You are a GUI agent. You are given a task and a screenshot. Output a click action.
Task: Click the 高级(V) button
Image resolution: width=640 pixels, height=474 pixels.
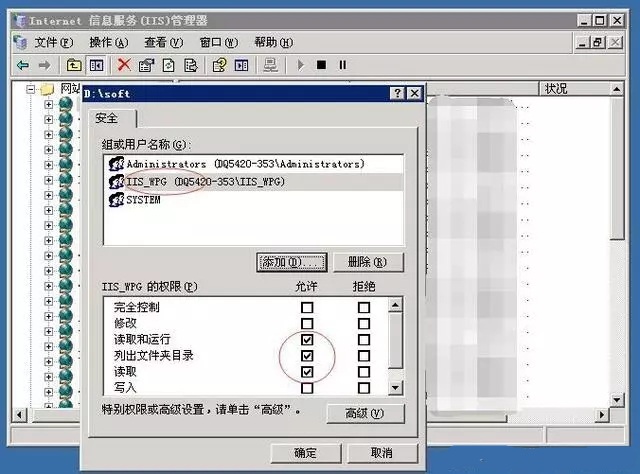[x=365, y=413]
